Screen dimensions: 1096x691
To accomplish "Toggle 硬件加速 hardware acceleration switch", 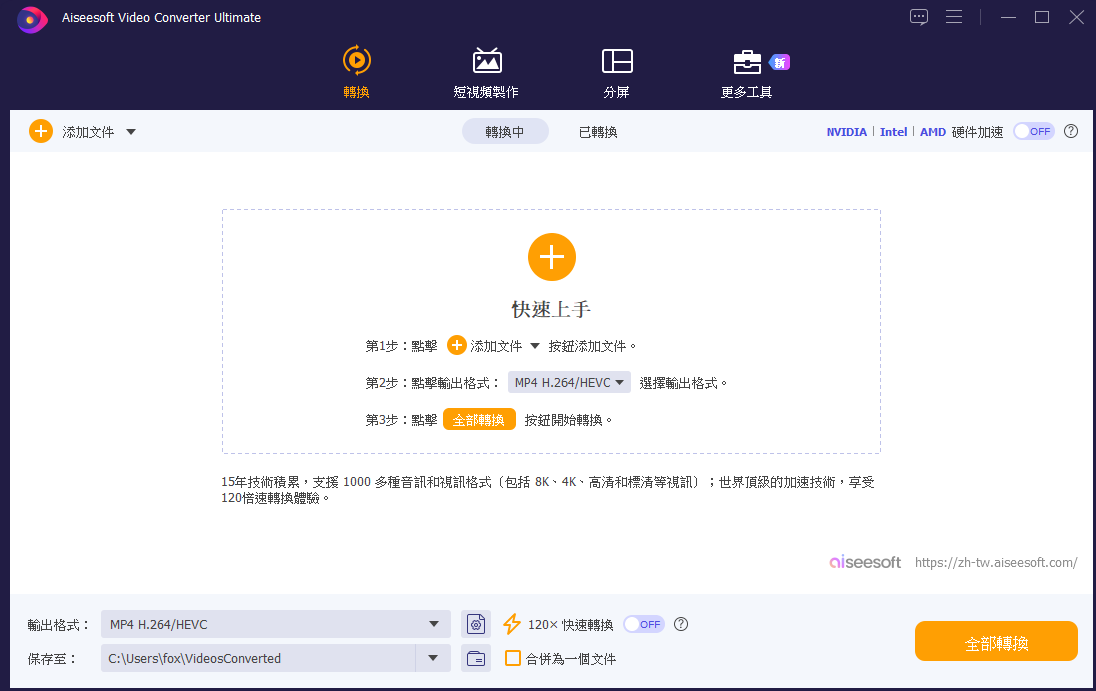I will (1034, 131).
